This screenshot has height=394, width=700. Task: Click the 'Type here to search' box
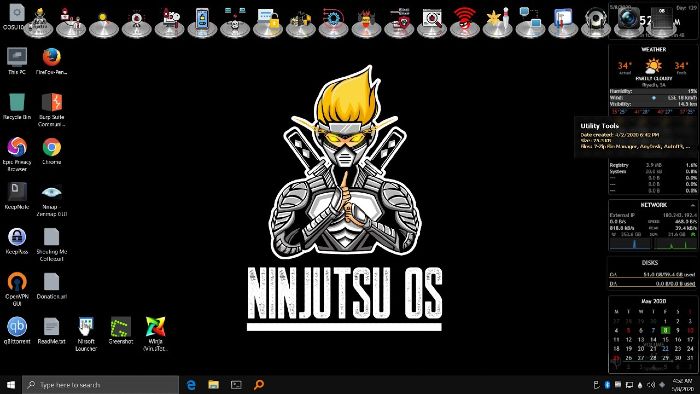101,385
